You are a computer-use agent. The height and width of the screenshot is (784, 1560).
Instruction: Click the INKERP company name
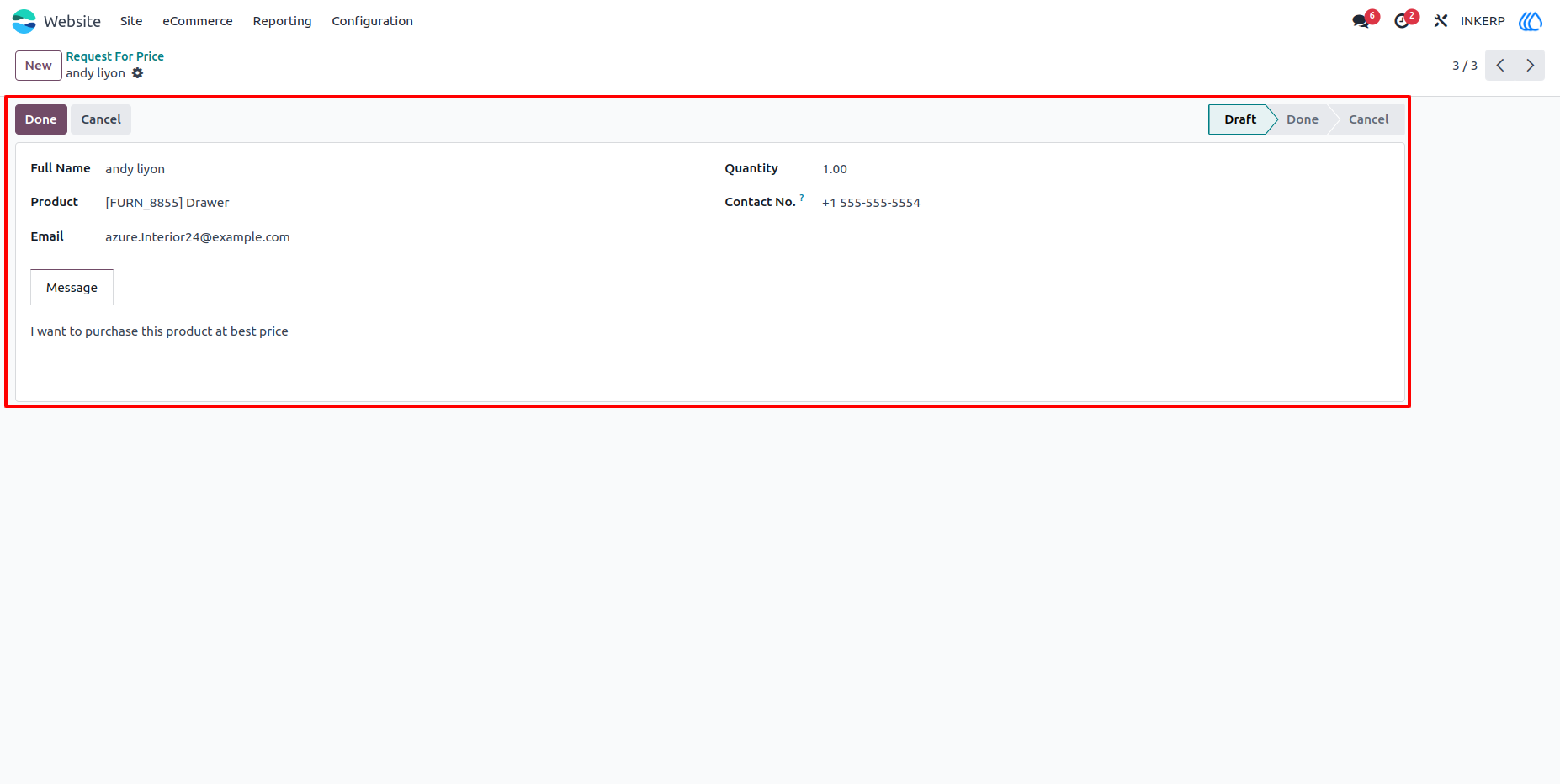click(x=1483, y=21)
